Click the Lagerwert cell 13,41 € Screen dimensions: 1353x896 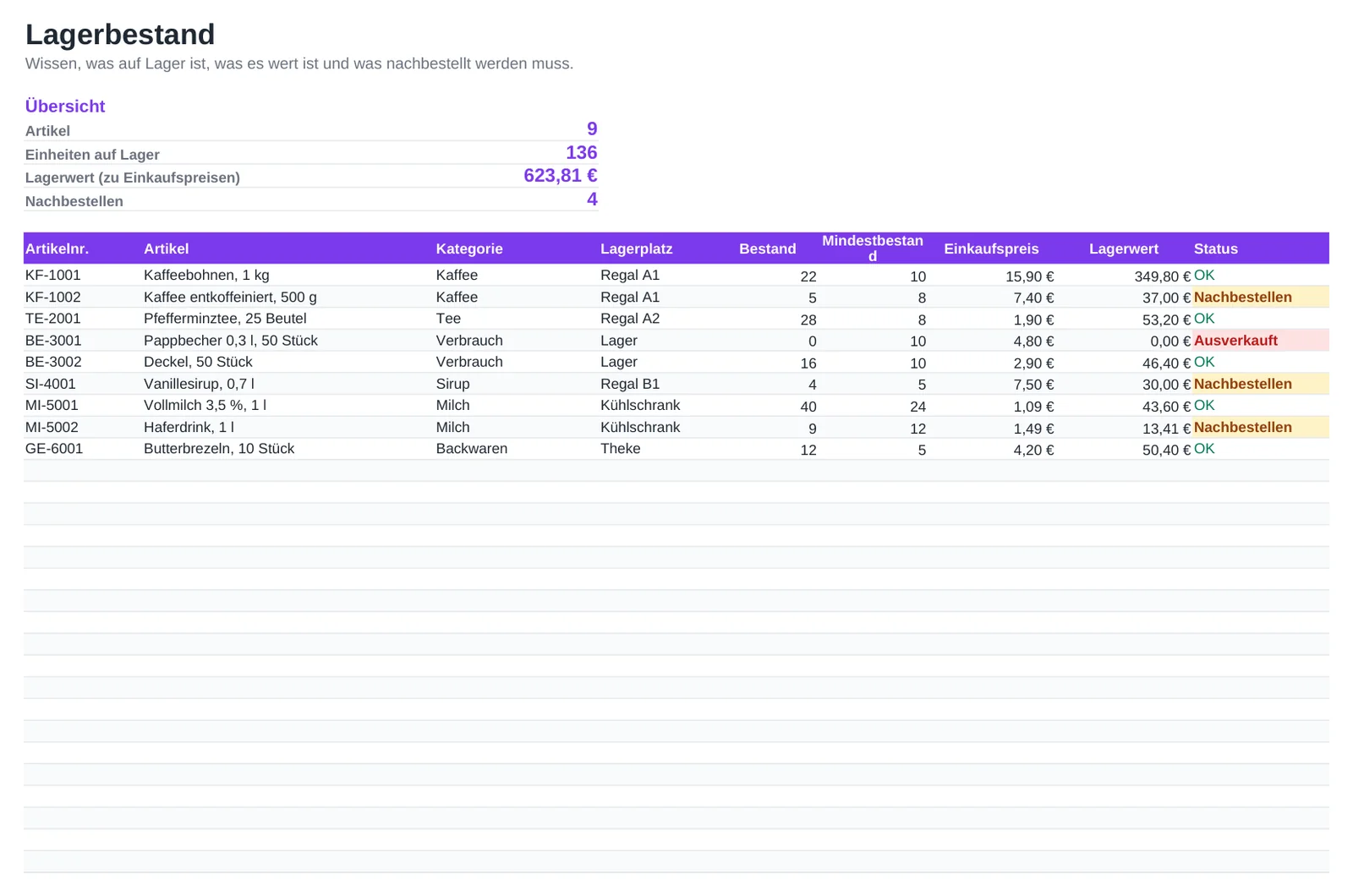coord(1167,429)
